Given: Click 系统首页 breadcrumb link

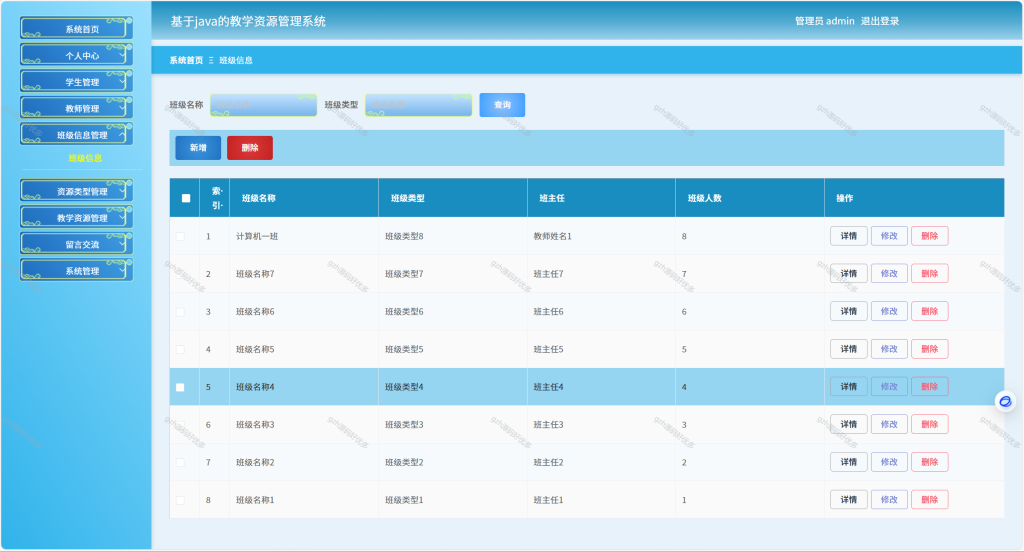Looking at the screenshot, I should point(186,60).
